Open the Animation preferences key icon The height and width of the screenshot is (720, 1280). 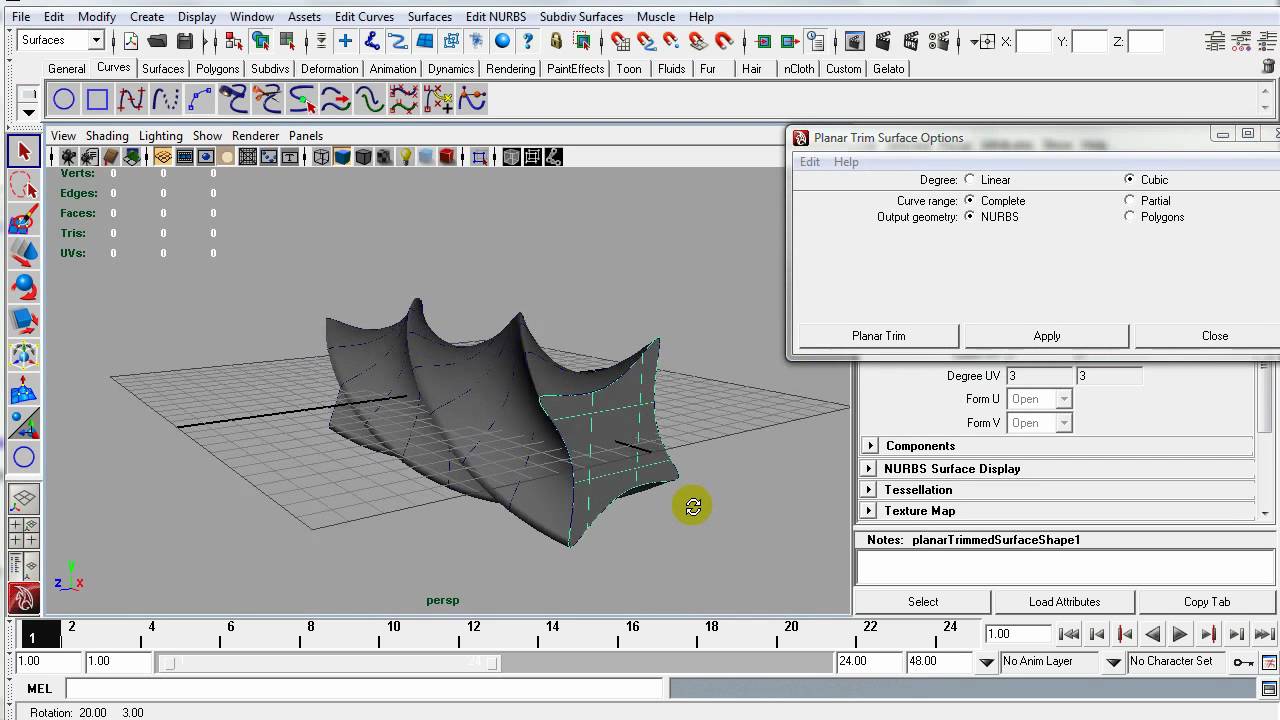pyautogui.click(x=1243, y=662)
